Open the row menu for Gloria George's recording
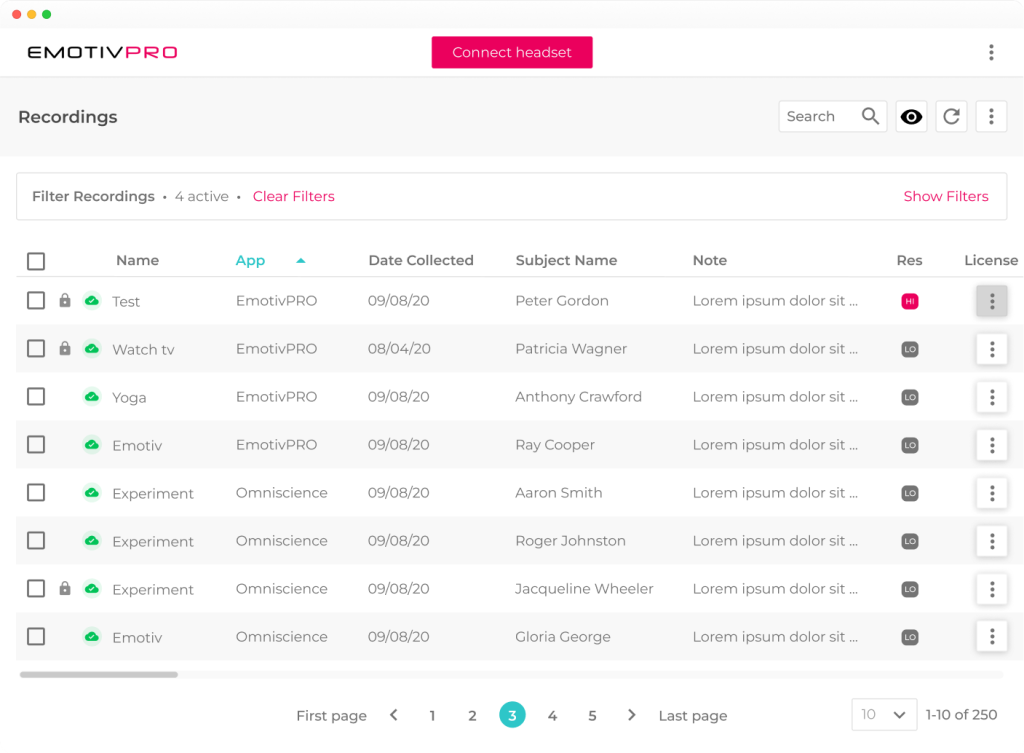The image size is (1024, 753). click(x=991, y=637)
